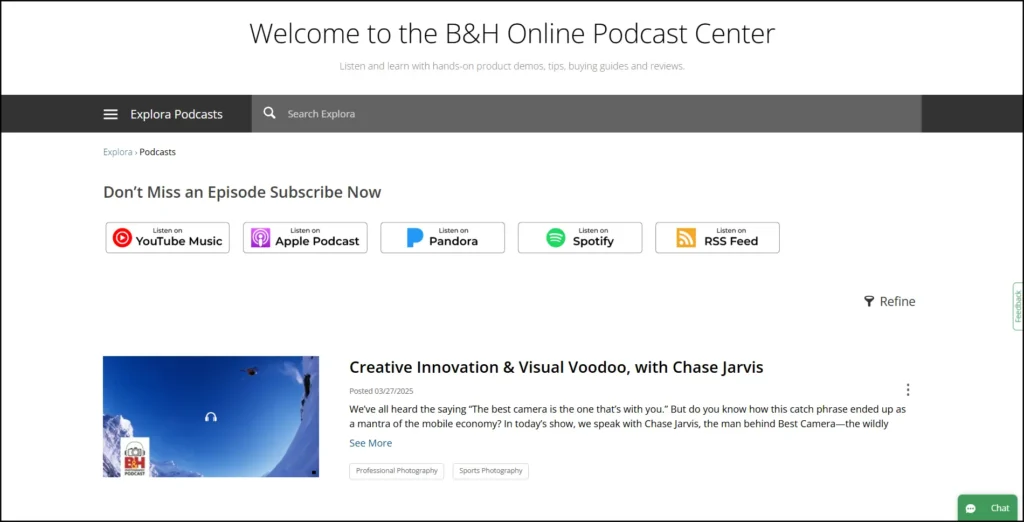
Task: Listen on Spotify button
Action: coord(580,238)
